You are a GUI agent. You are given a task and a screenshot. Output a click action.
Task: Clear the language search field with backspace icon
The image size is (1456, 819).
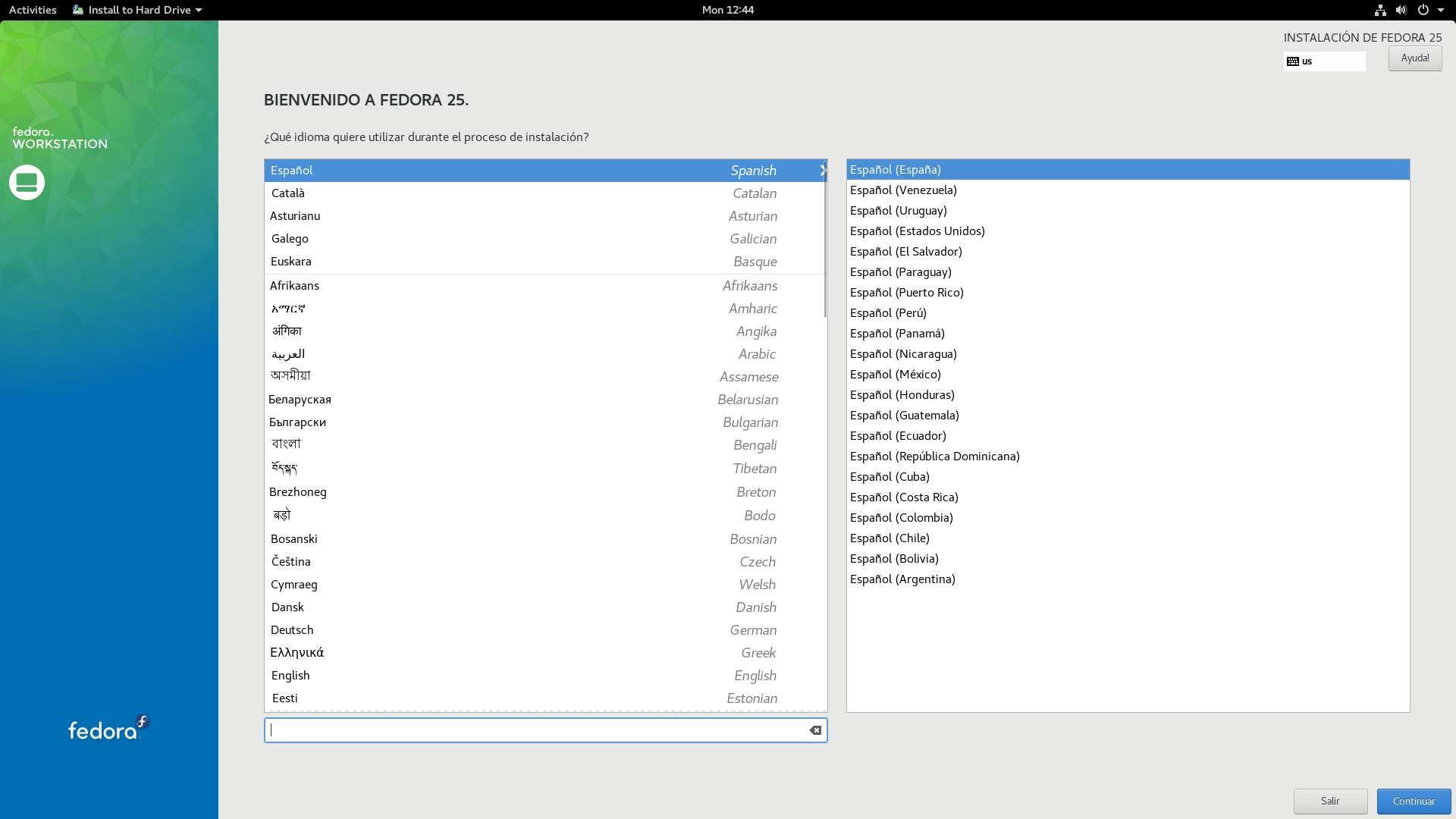coord(815,730)
